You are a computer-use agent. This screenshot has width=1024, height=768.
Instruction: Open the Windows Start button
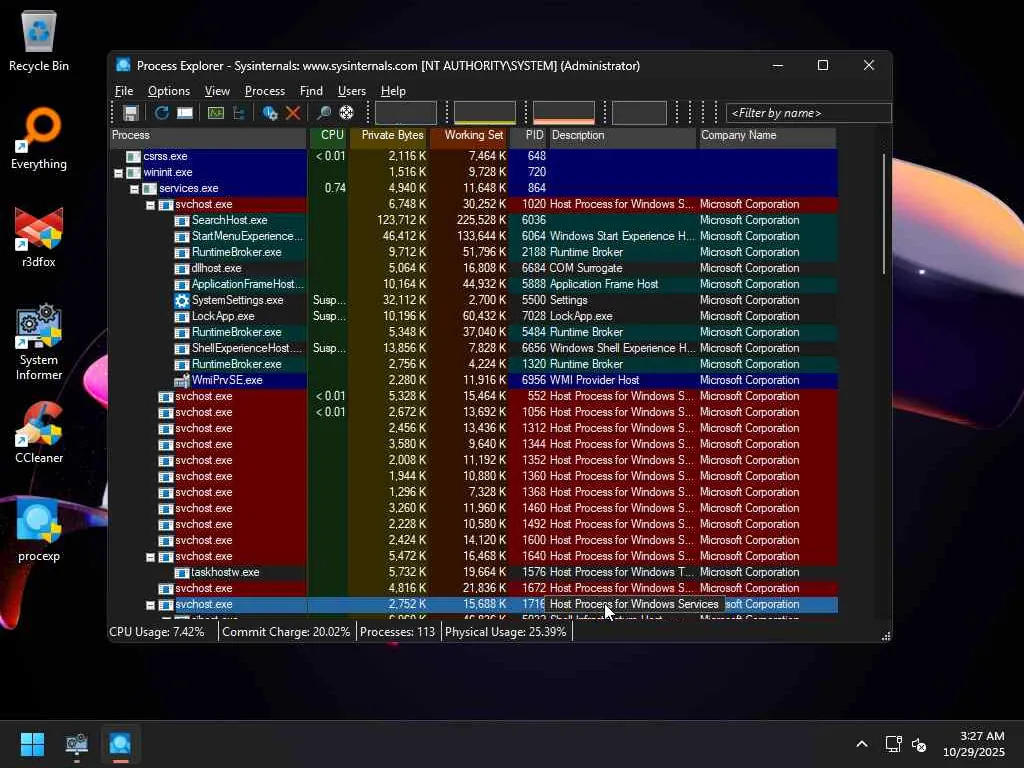coord(32,744)
